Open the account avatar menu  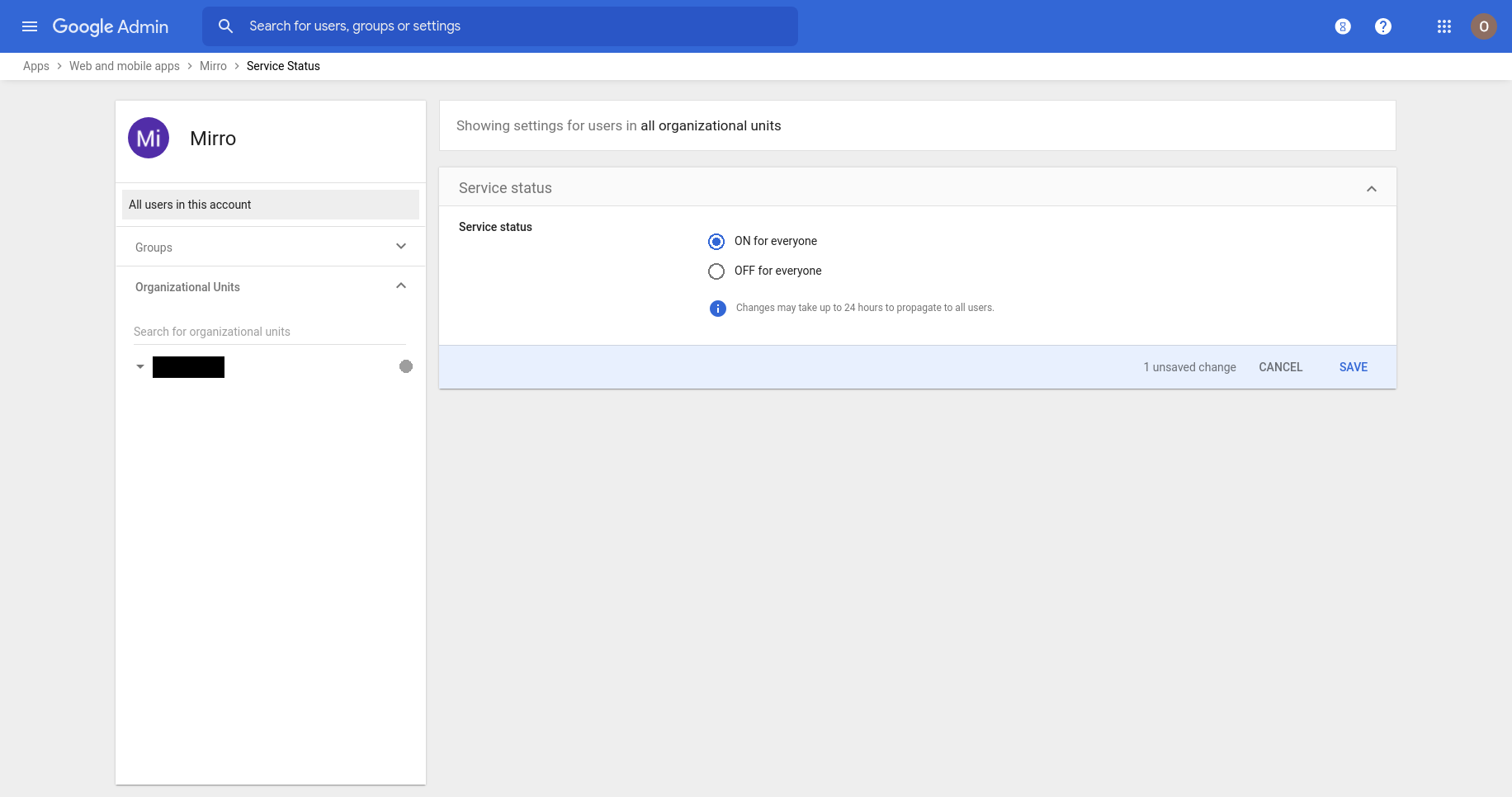click(1484, 26)
